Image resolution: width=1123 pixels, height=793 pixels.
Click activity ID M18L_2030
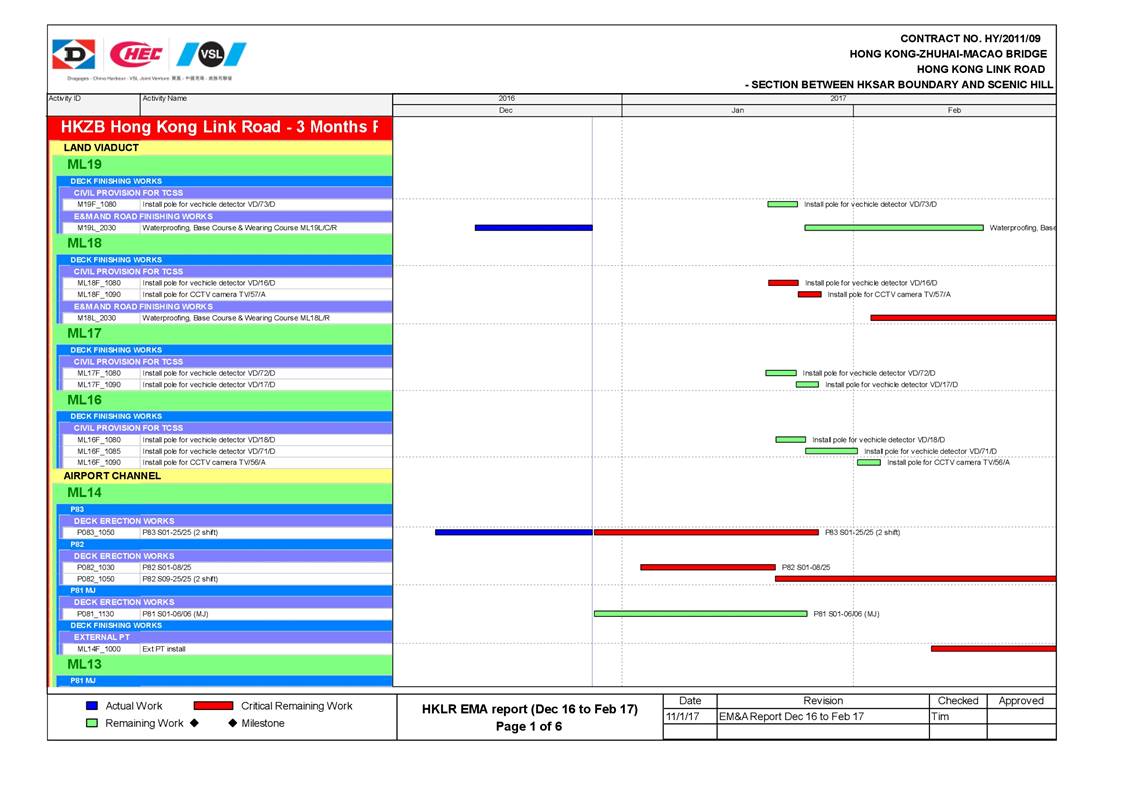coord(97,318)
